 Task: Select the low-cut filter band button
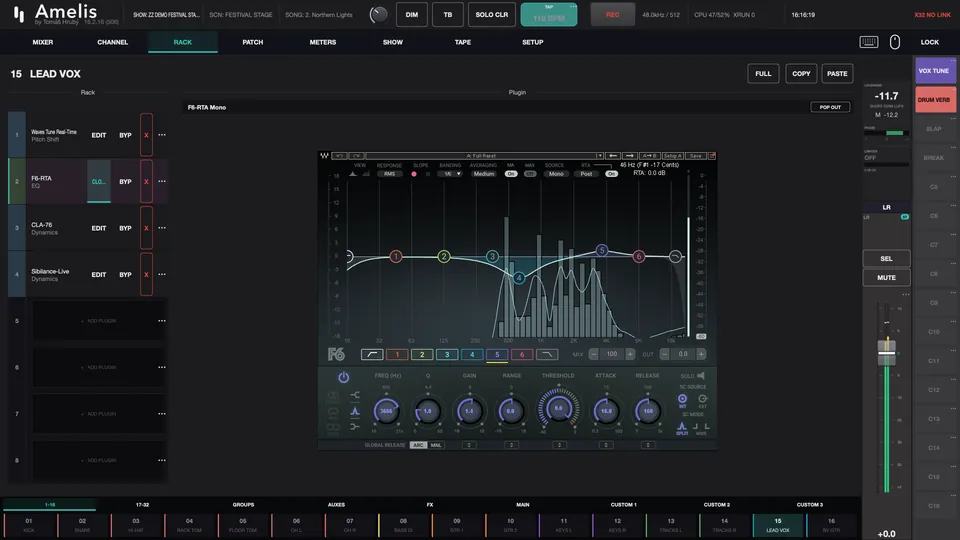tap(372, 354)
